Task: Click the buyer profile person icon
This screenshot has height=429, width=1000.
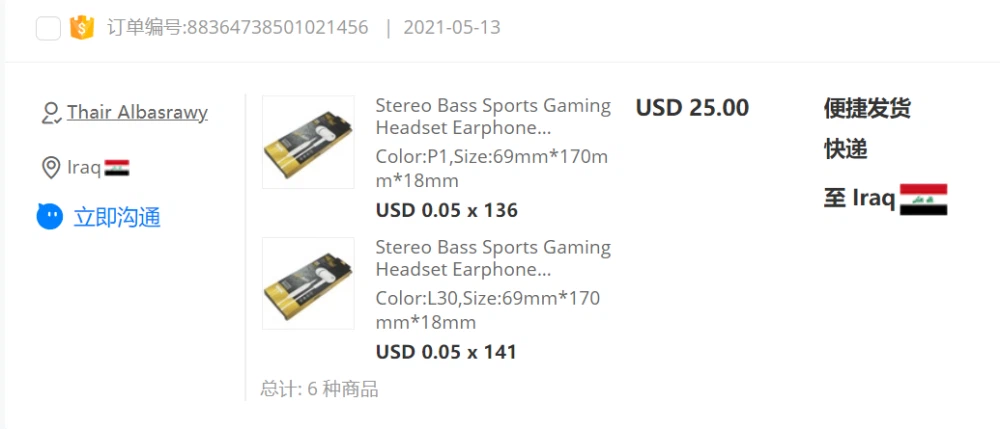Action: [x=50, y=113]
